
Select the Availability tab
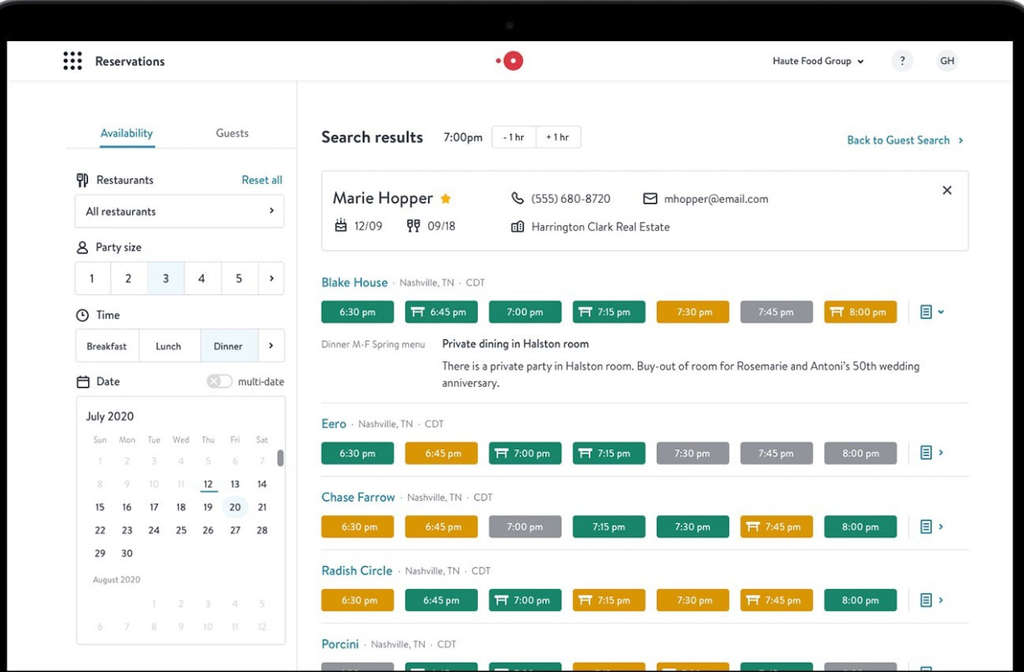[x=126, y=133]
